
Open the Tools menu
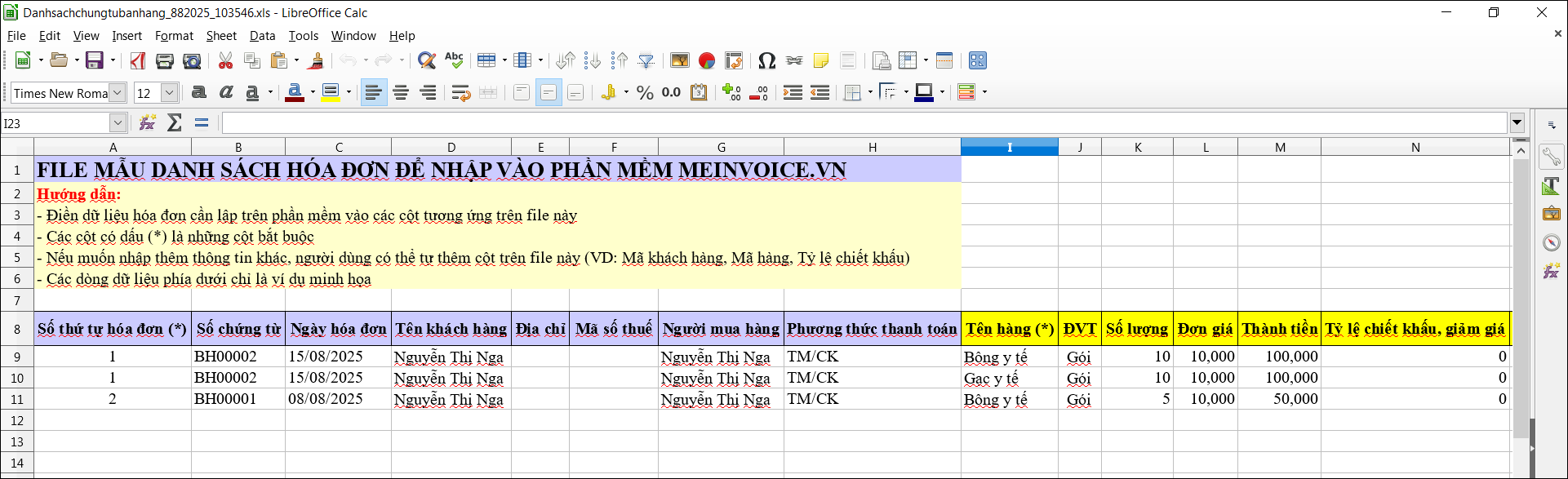pyautogui.click(x=303, y=36)
